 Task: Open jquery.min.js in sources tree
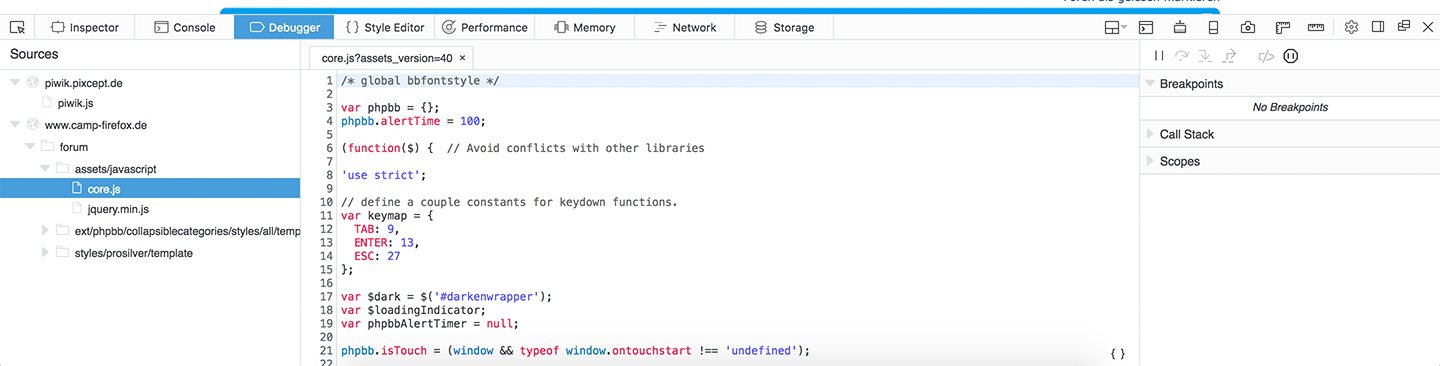117,209
